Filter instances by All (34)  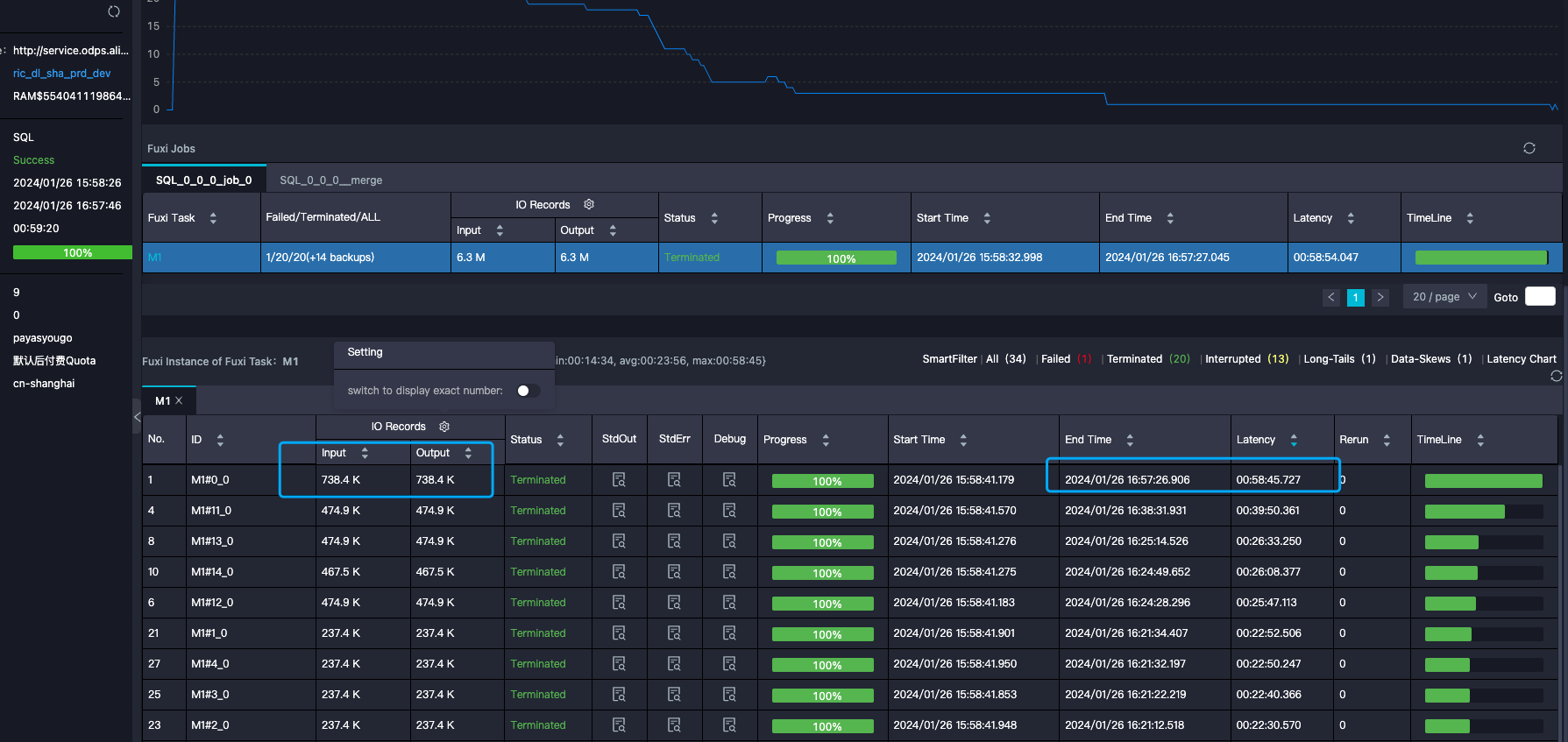pyautogui.click(x=1005, y=359)
